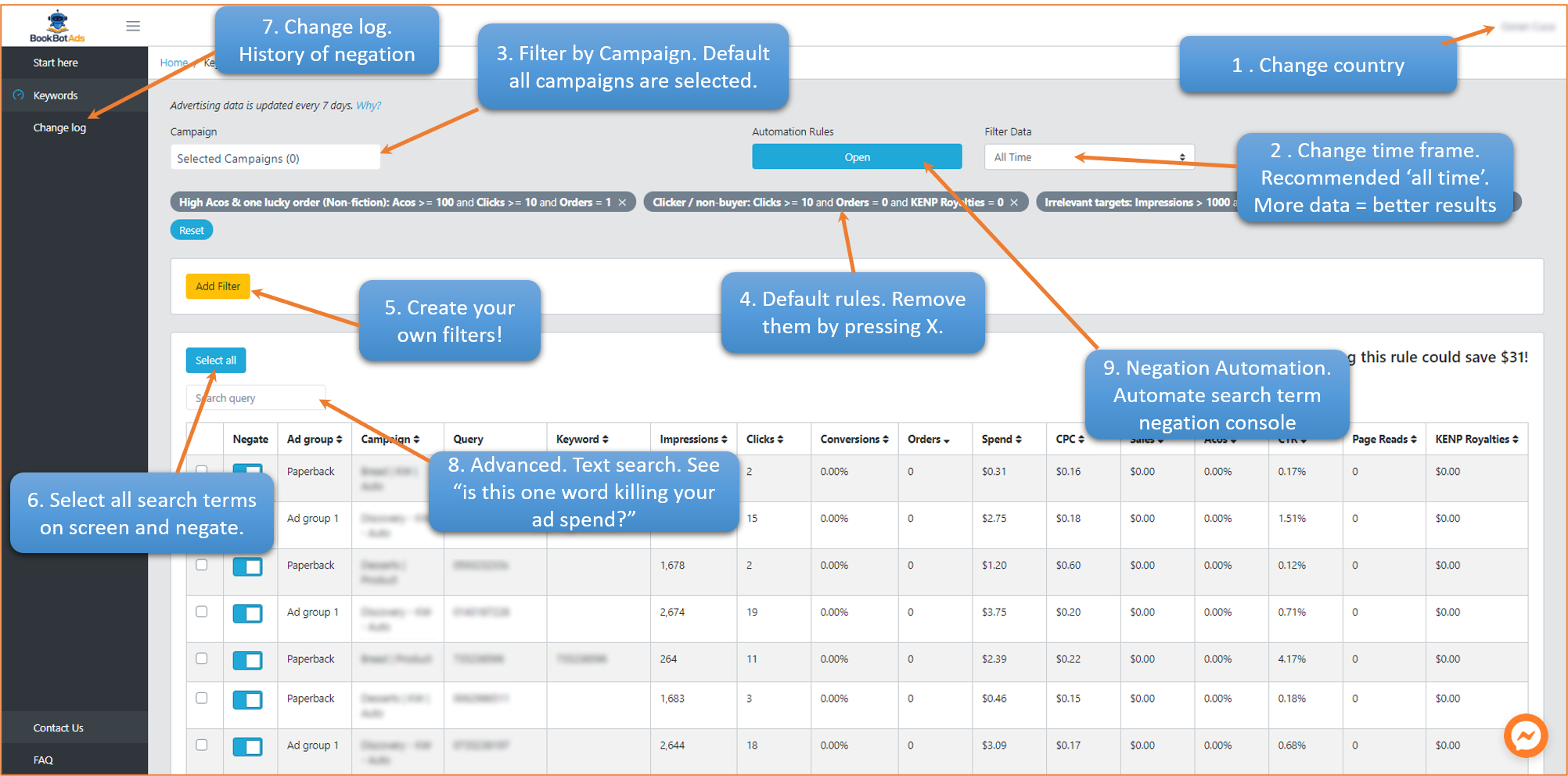Open the Messenger chat bubble
Viewport: 1568px width, 776px height.
click(1525, 735)
